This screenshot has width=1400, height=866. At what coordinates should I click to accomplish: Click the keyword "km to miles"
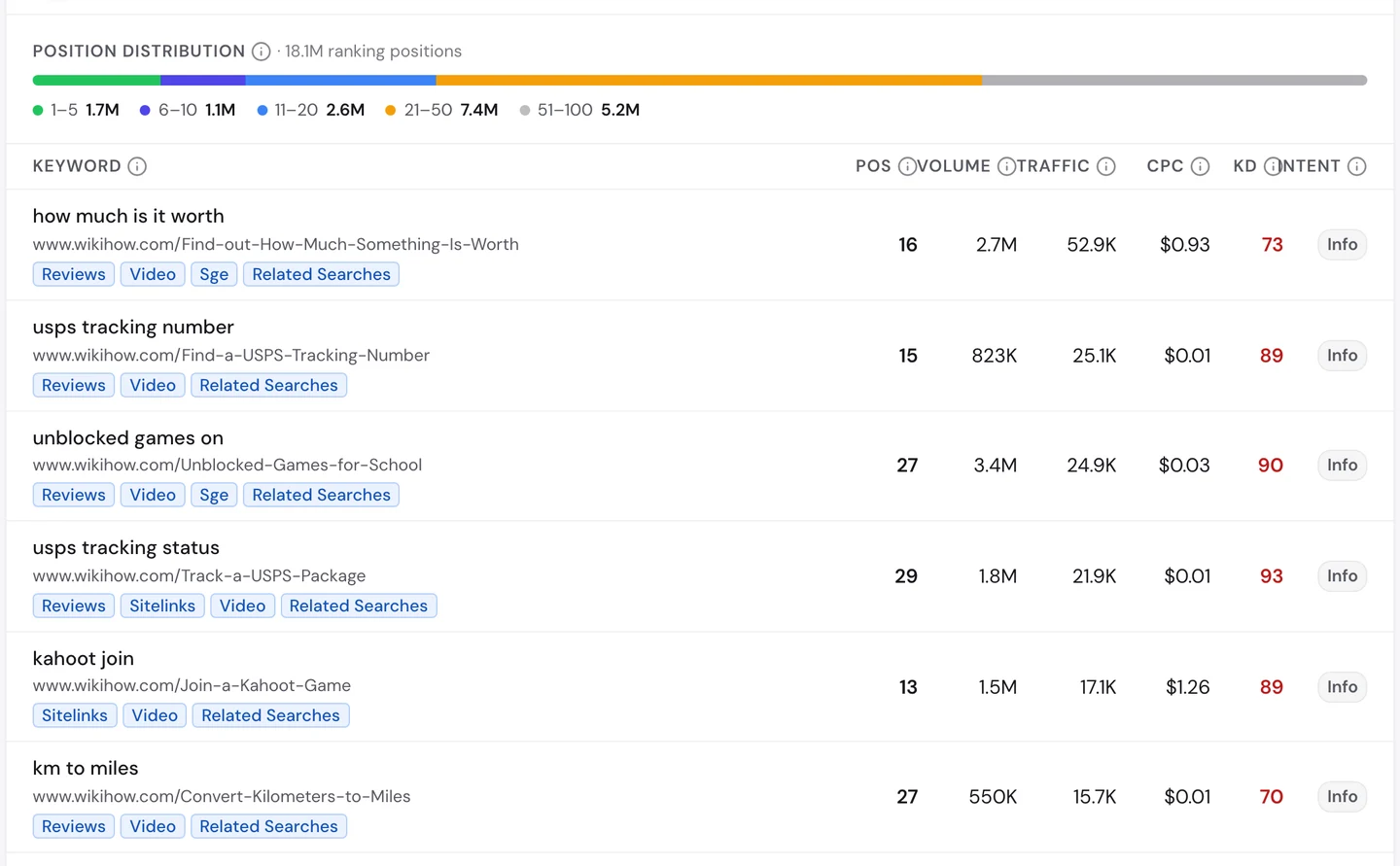click(86, 769)
